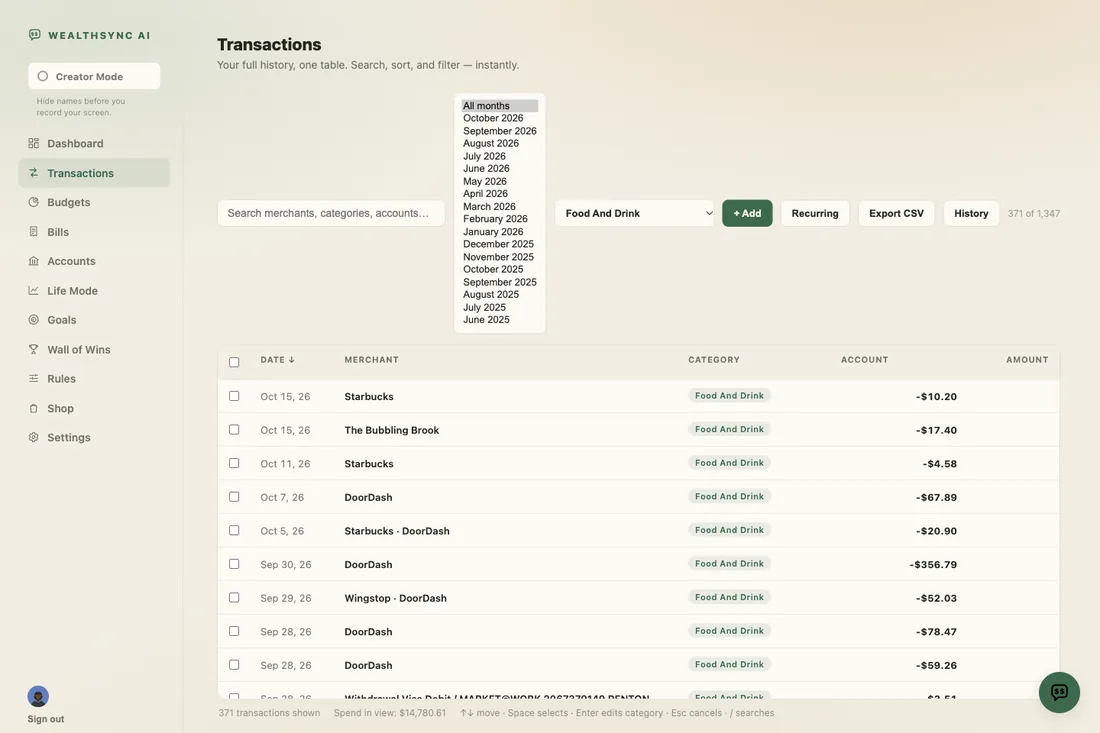The width and height of the screenshot is (1100, 733).
Task: Check the DoorDash -$356.79 row checkbox
Action: 234,564
